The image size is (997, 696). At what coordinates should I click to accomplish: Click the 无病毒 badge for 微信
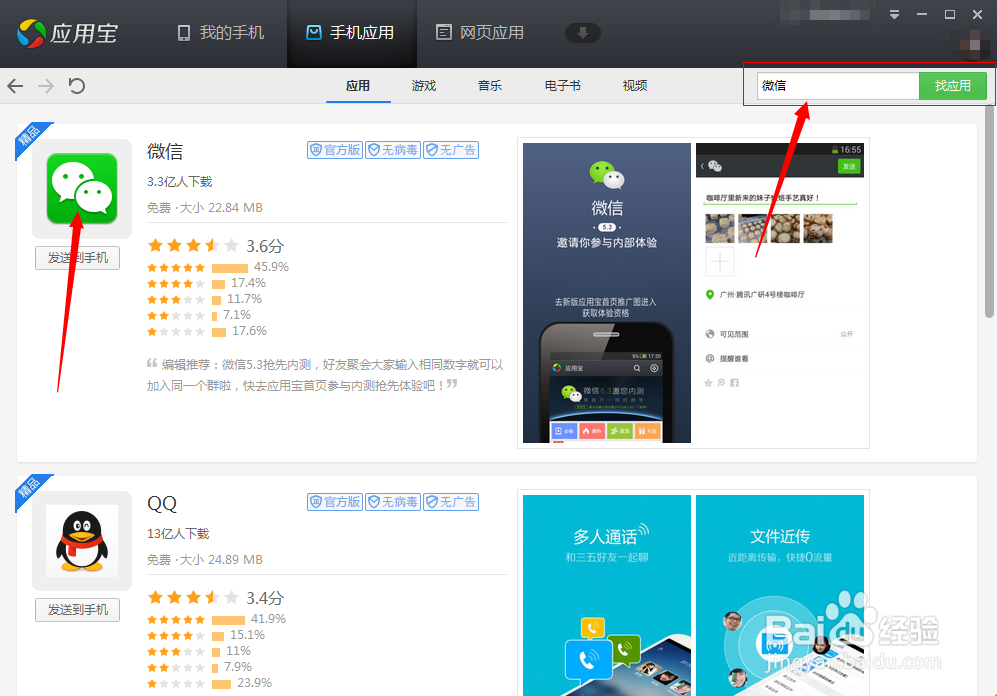coord(393,150)
